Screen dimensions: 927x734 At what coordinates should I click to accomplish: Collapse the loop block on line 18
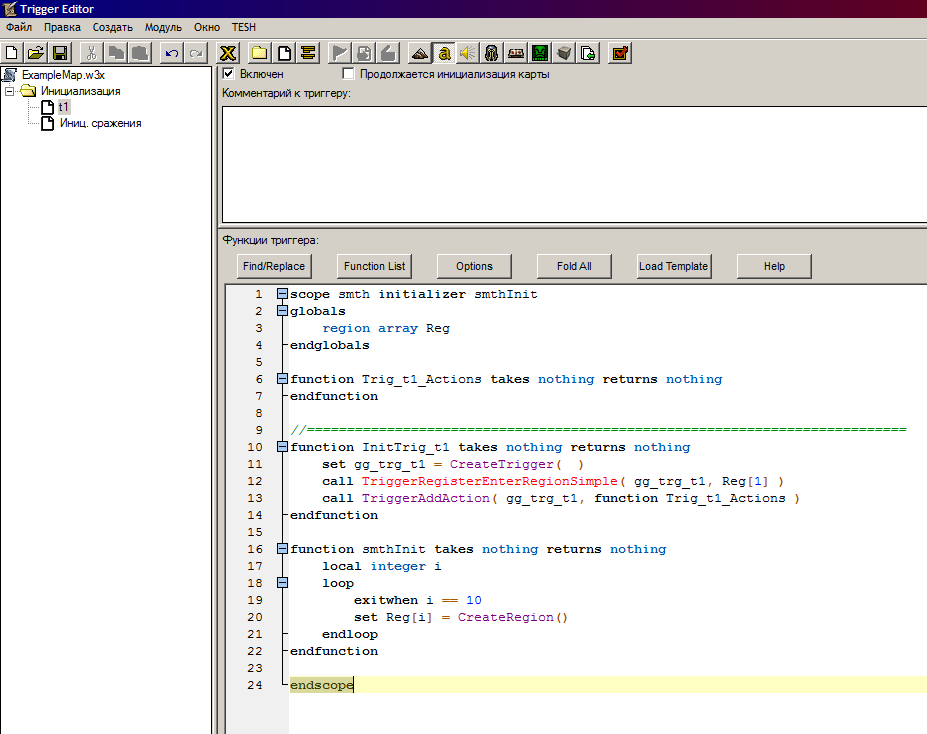pos(282,583)
